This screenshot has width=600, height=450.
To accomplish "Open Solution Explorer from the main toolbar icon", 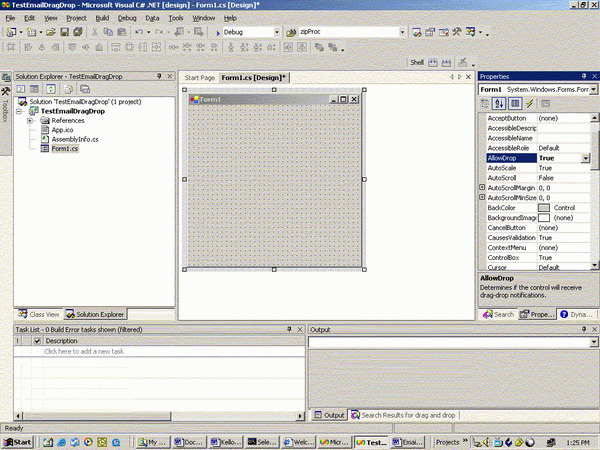I will tap(417, 33).
